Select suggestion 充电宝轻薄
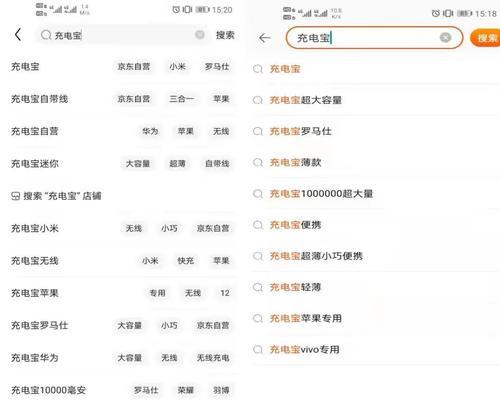 click(295, 287)
